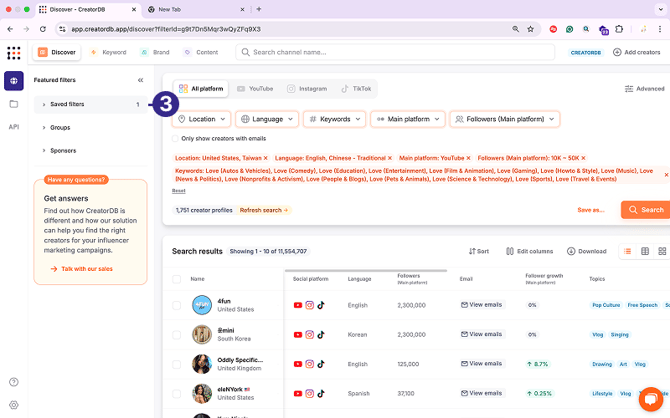Viewport: 670px width, 418px height.
Task: Open the Main platform dropdown
Action: (408, 119)
